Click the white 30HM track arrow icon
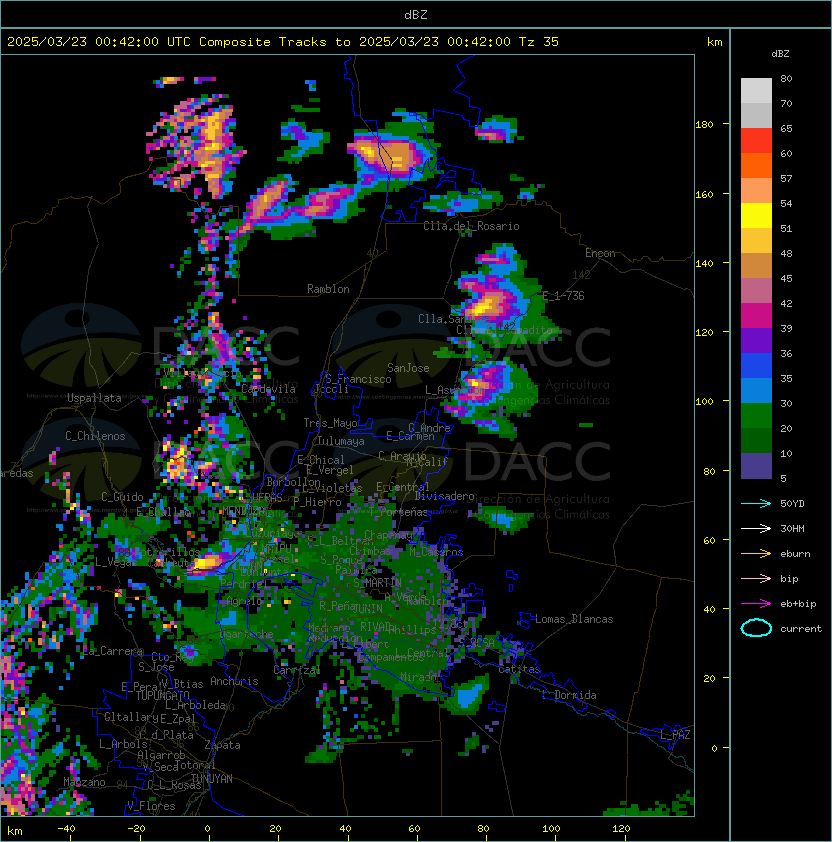 [756, 528]
